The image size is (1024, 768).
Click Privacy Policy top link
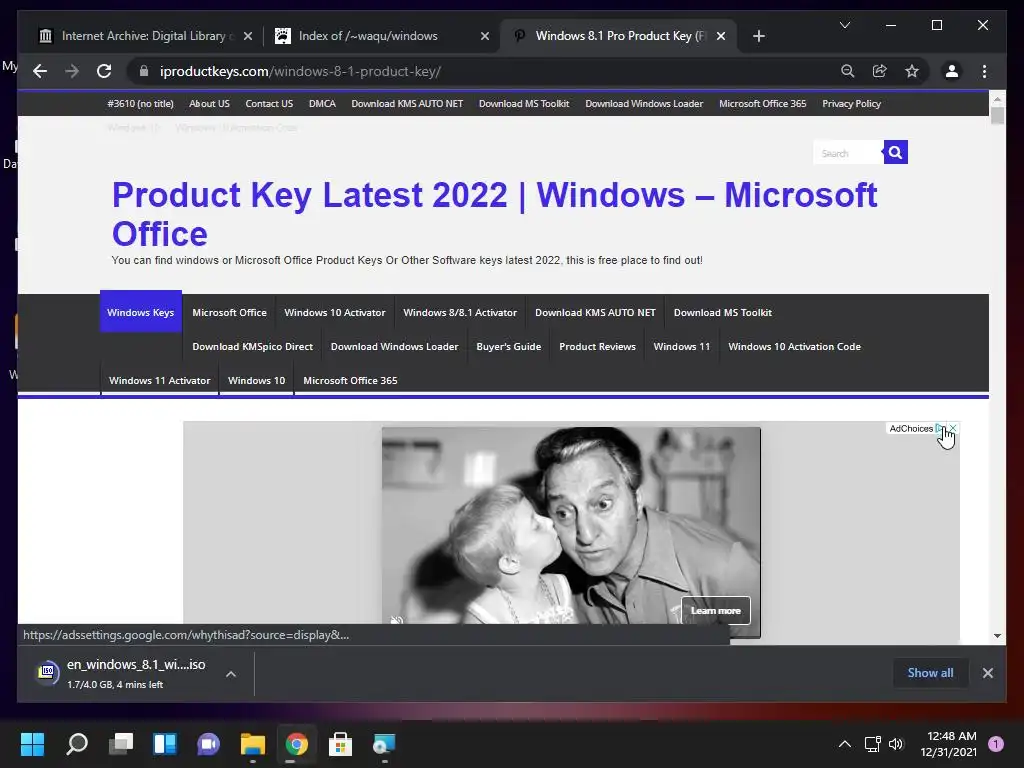[851, 103]
